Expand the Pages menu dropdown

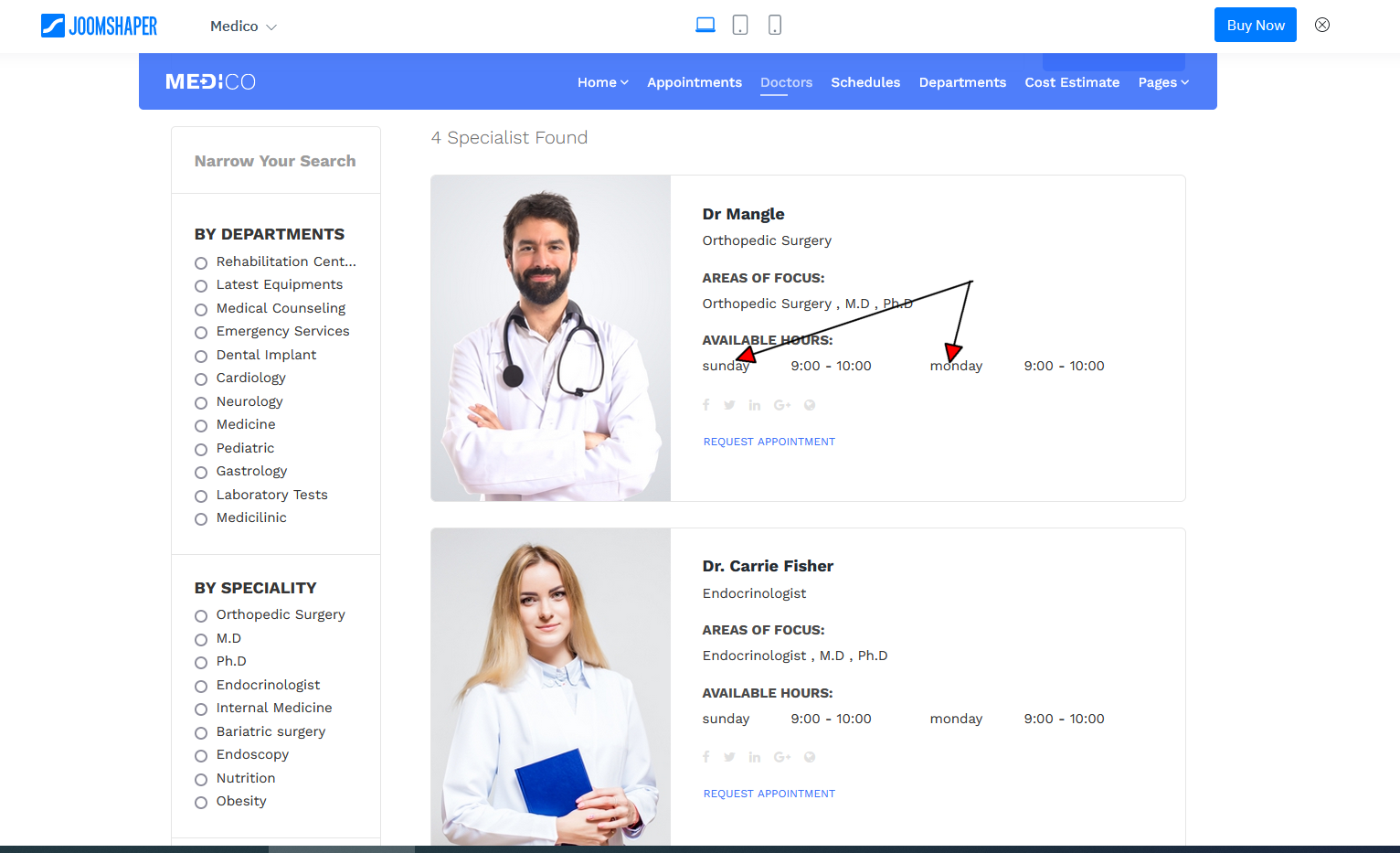(1162, 82)
